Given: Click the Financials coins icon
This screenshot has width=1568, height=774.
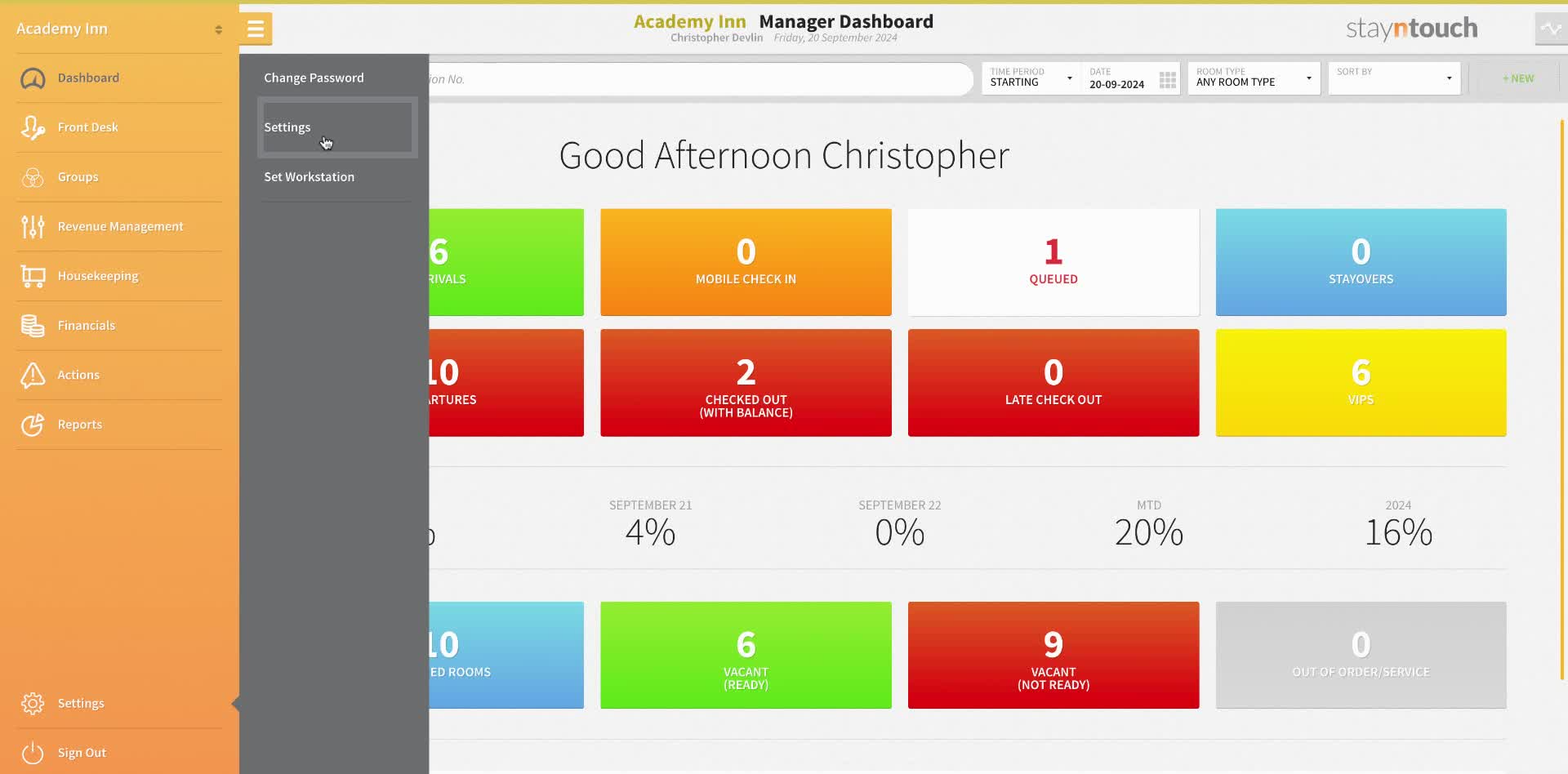Looking at the screenshot, I should (x=33, y=326).
